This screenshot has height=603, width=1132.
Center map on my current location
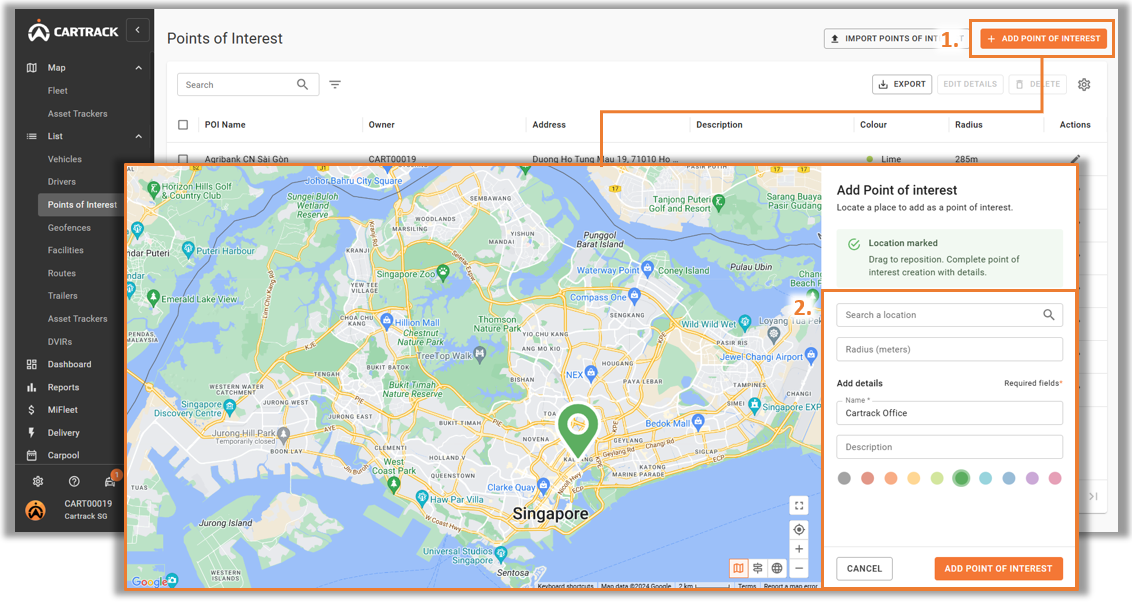point(798,529)
